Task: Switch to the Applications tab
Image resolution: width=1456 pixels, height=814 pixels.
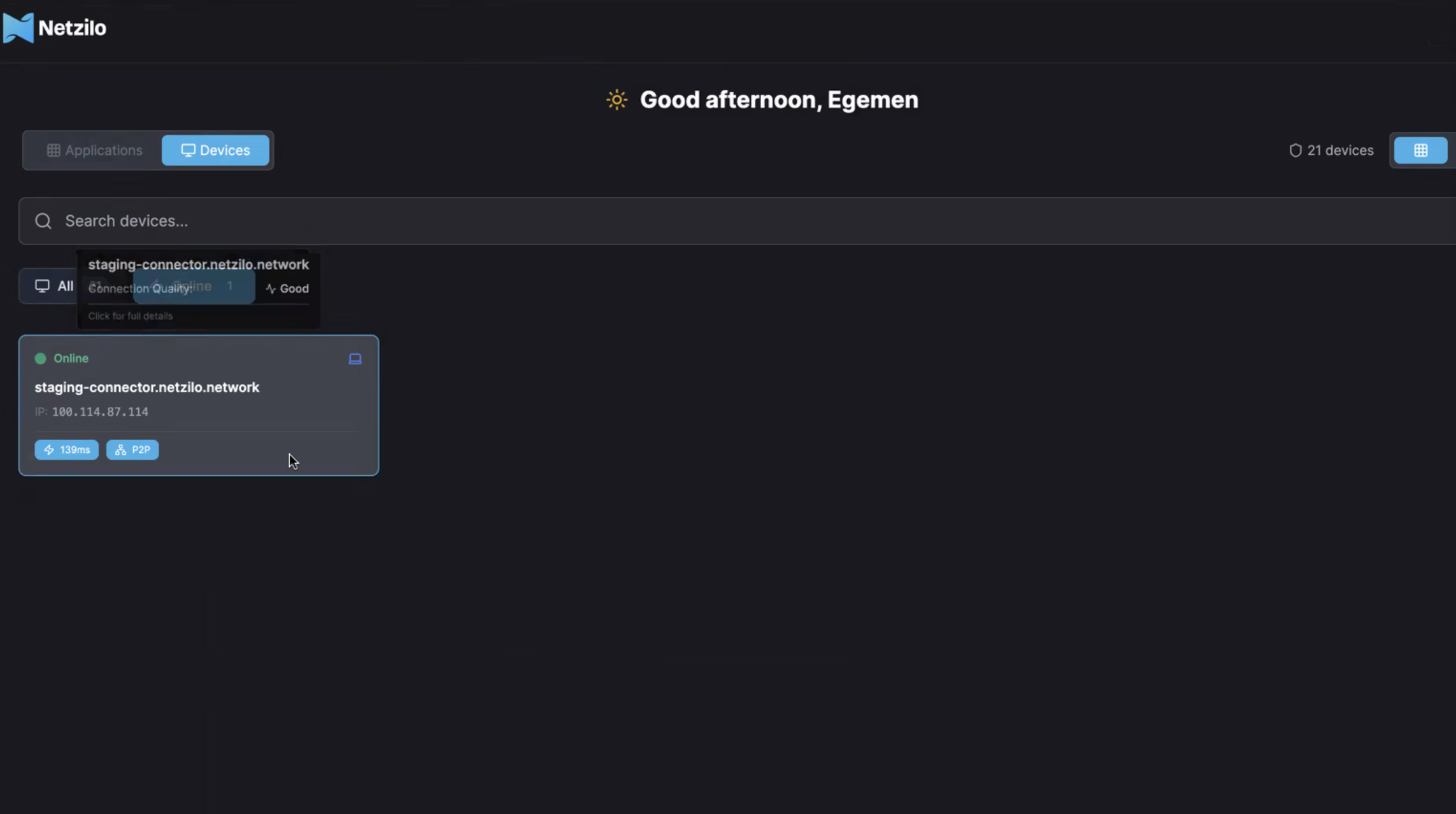Action: pos(94,150)
